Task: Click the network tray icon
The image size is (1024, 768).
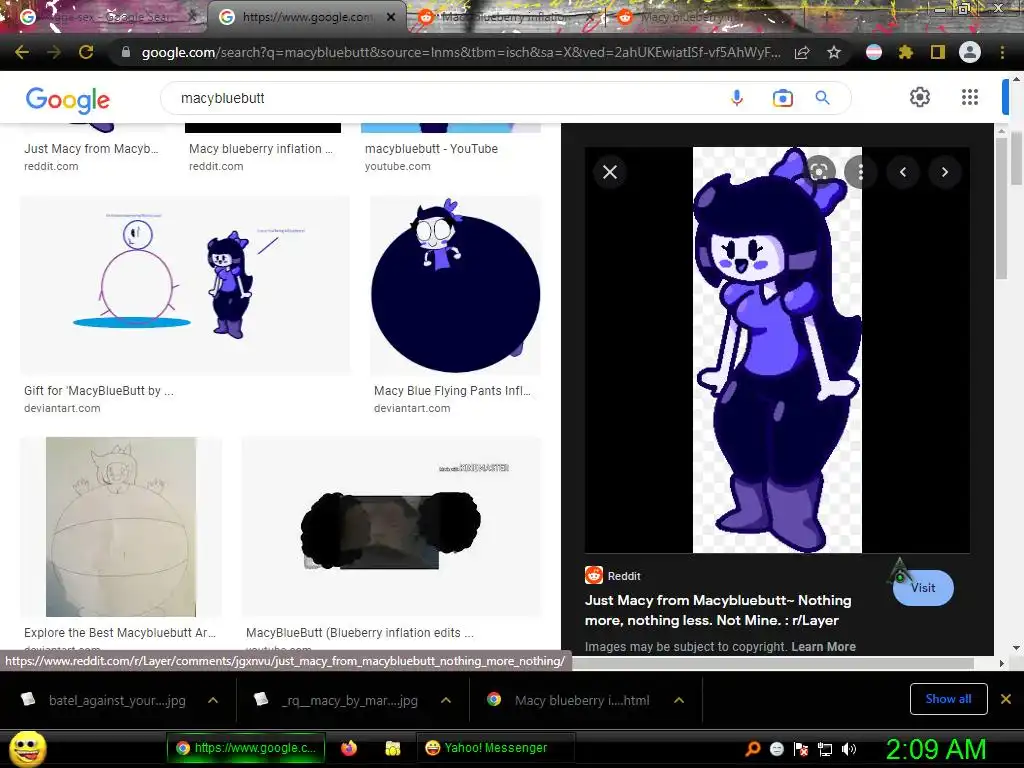Action: [x=825, y=749]
